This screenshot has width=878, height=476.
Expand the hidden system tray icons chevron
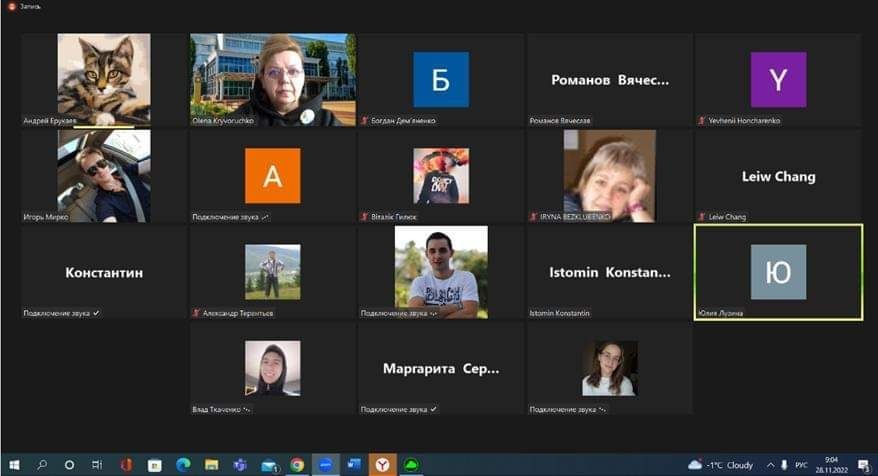coord(770,465)
